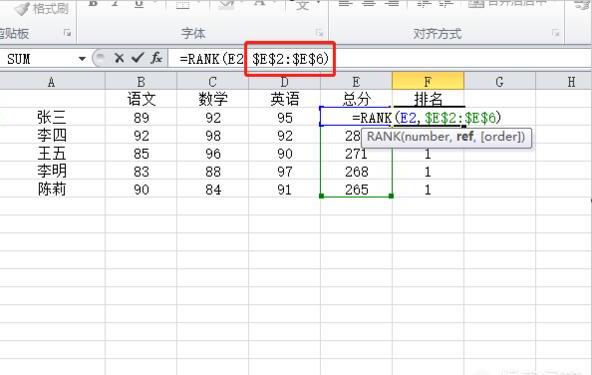Click 张三's 数学 score 92
592x375 pixels.
[213, 117]
